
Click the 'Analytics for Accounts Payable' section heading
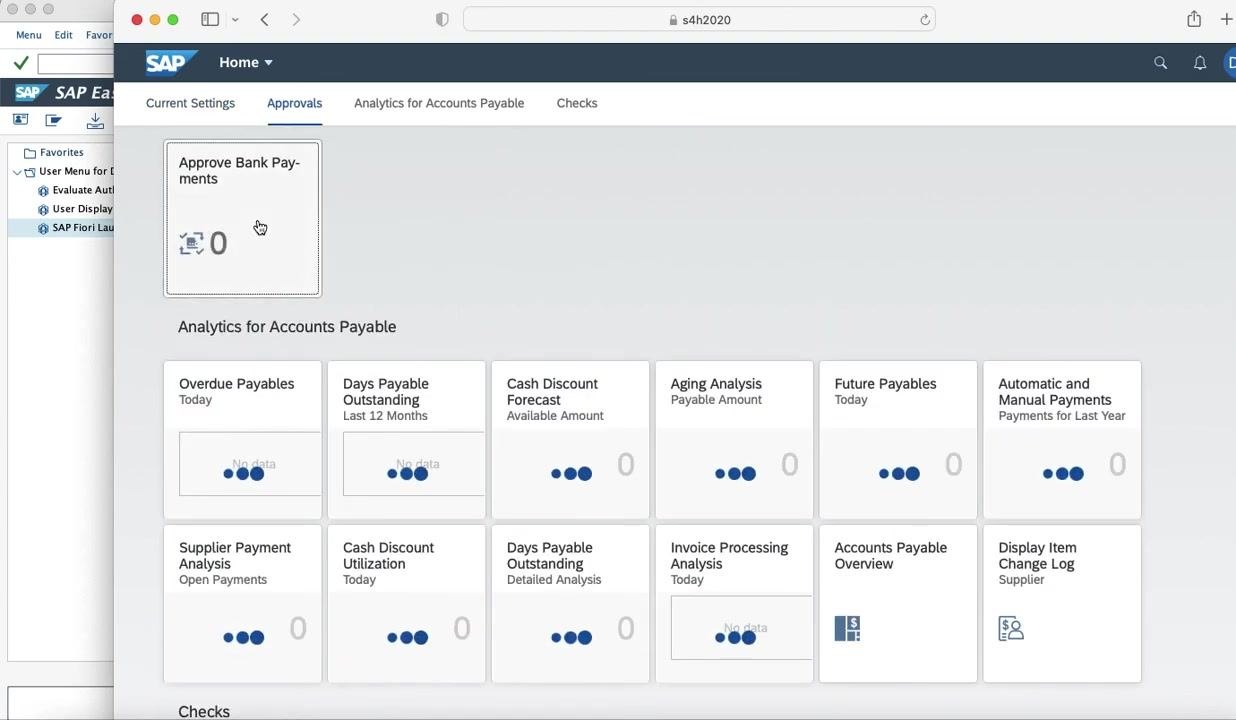[287, 327]
